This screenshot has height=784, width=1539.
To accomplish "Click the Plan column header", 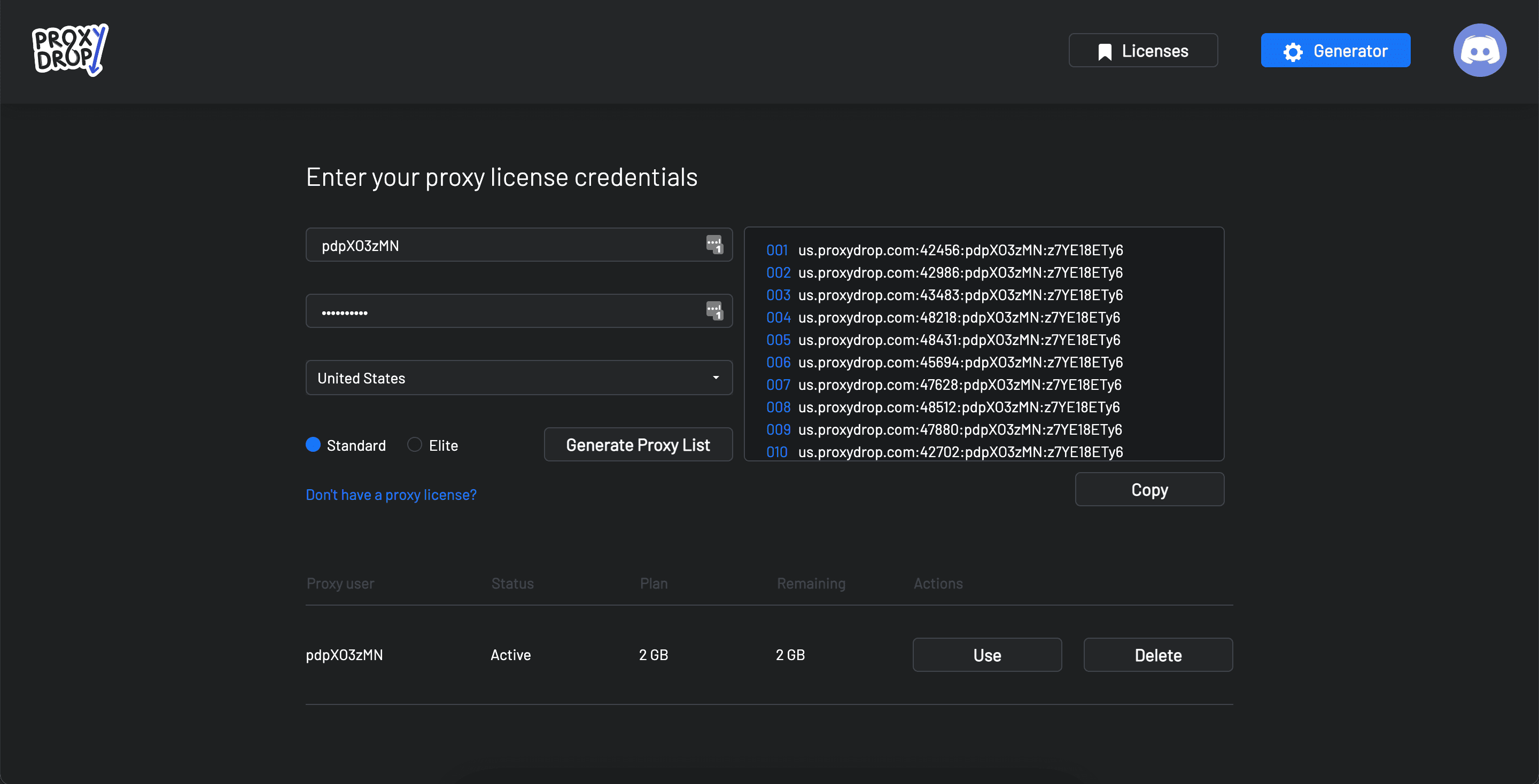I will [654, 583].
